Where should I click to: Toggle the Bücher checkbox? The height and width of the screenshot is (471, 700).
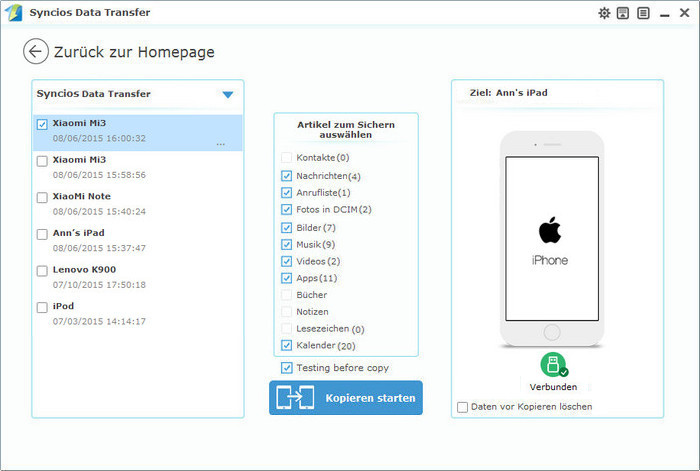pyautogui.click(x=287, y=295)
